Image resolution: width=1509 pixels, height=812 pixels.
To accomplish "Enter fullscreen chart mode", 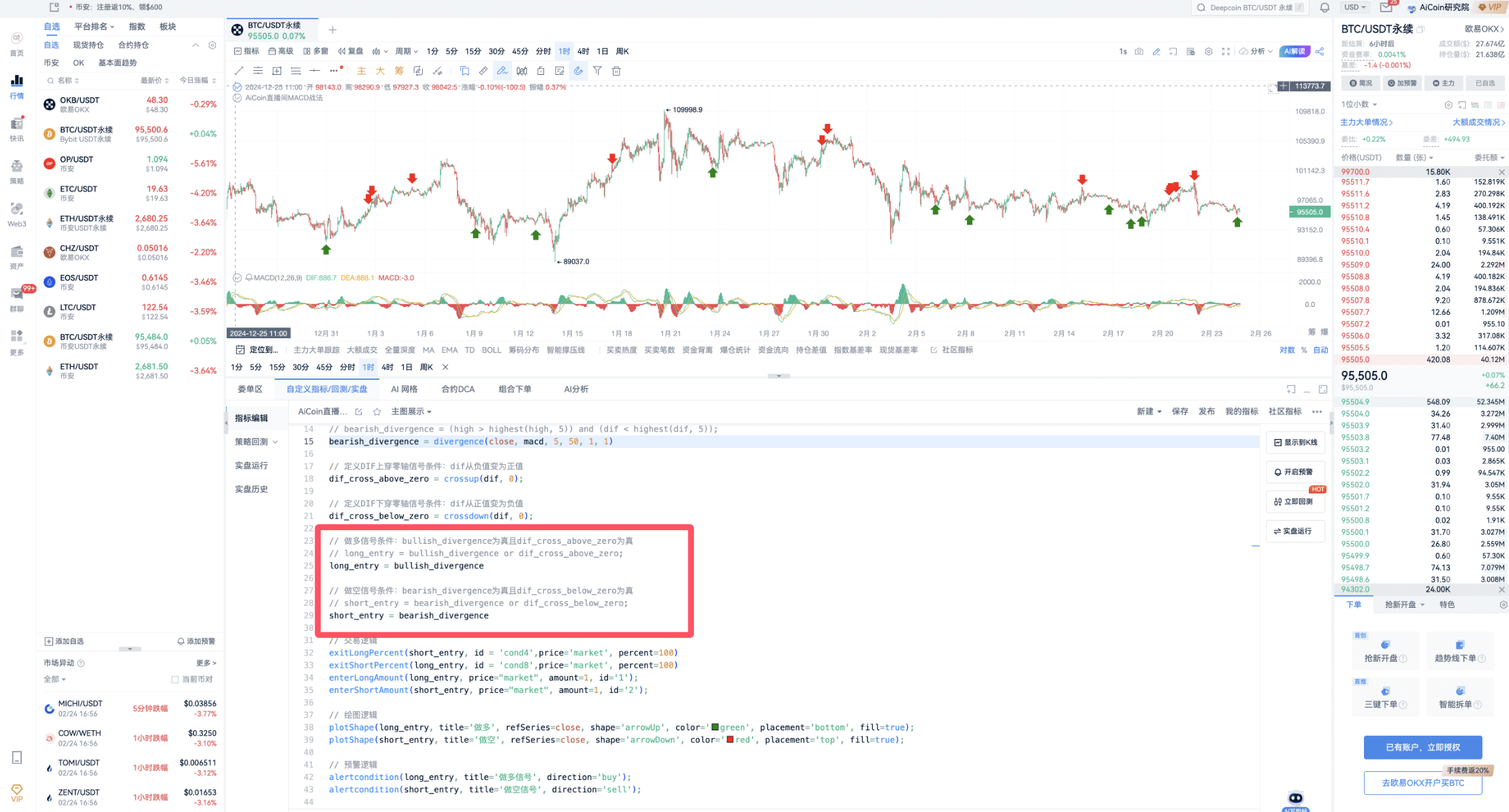I will click(x=1226, y=52).
